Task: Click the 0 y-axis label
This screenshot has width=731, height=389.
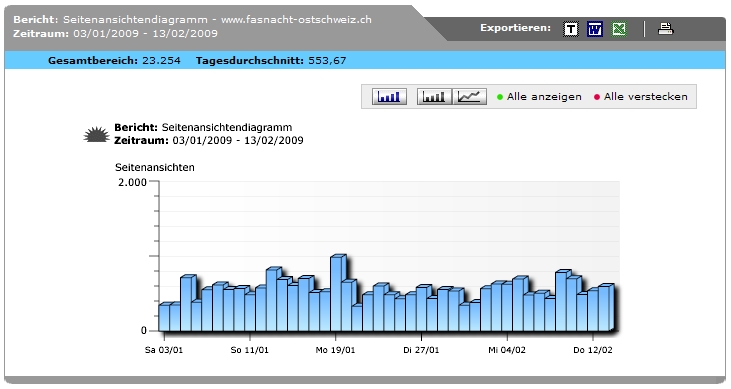Action: 144,331
